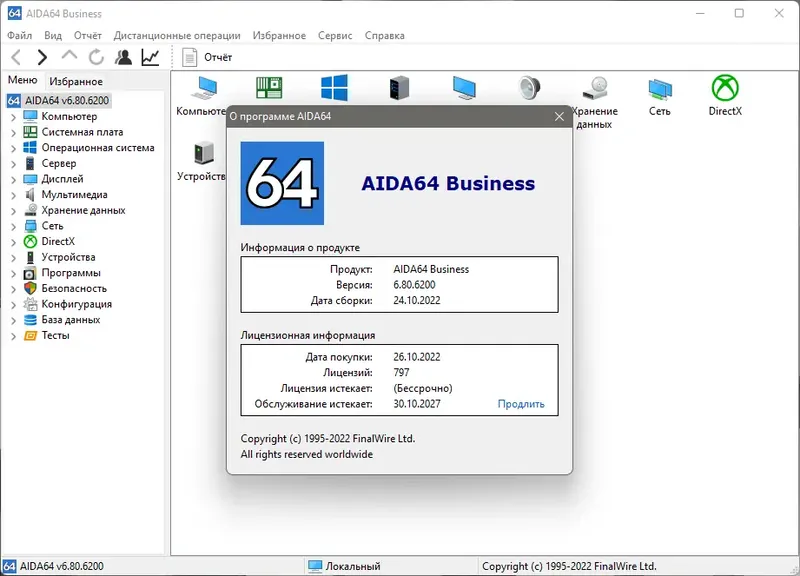
Task: Select DirectX in the tree
Action: pyautogui.click(x=58, y=241)
